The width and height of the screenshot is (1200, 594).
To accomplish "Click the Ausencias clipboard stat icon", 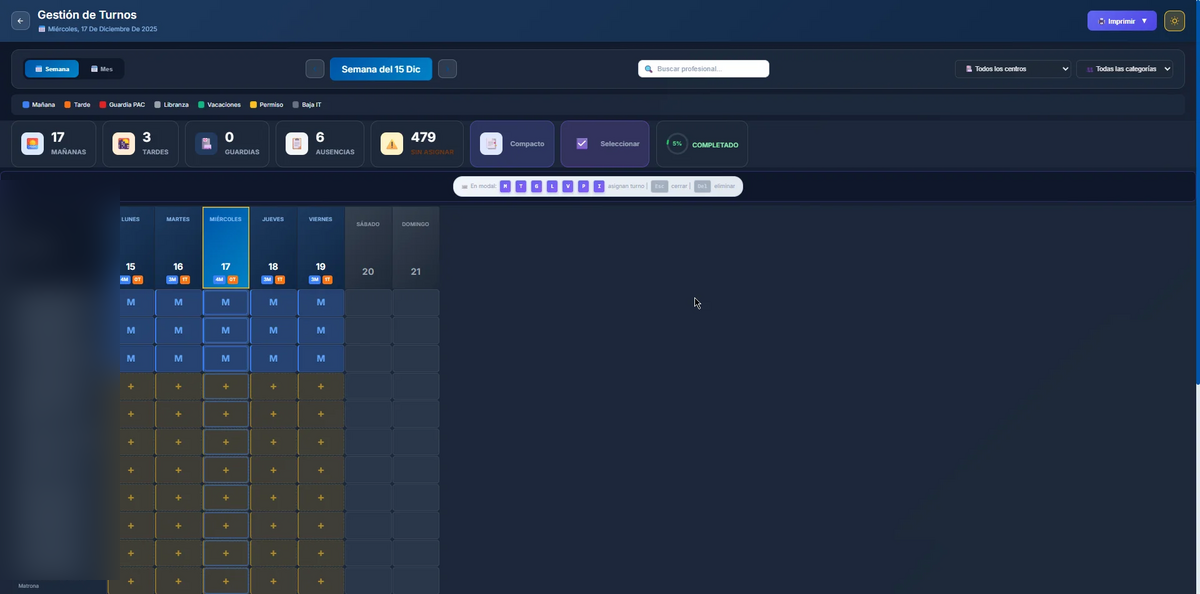I will click(296, 144).
